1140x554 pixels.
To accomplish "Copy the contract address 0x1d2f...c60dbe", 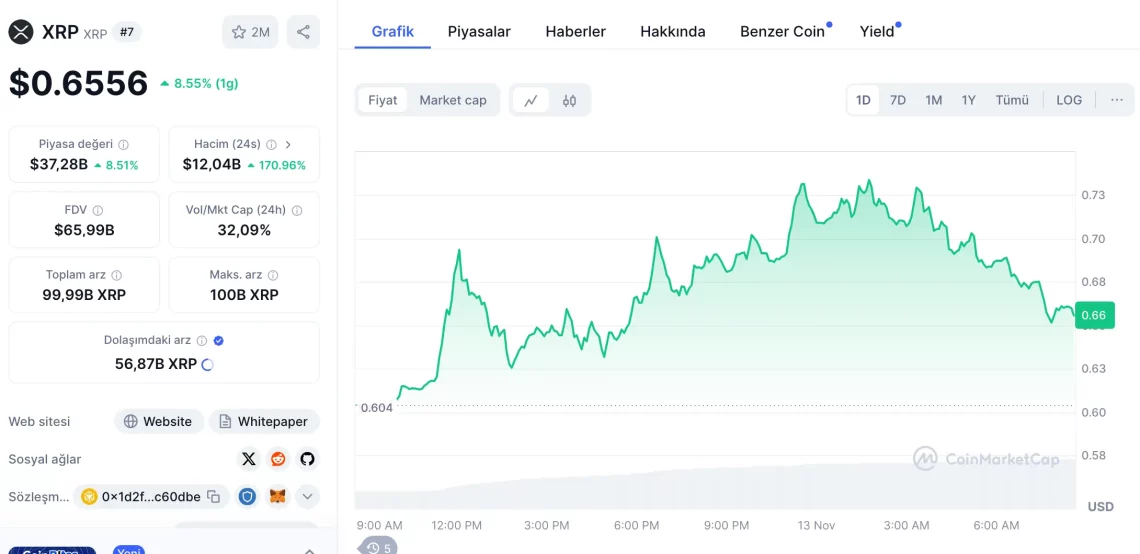I will pos(213,496).
